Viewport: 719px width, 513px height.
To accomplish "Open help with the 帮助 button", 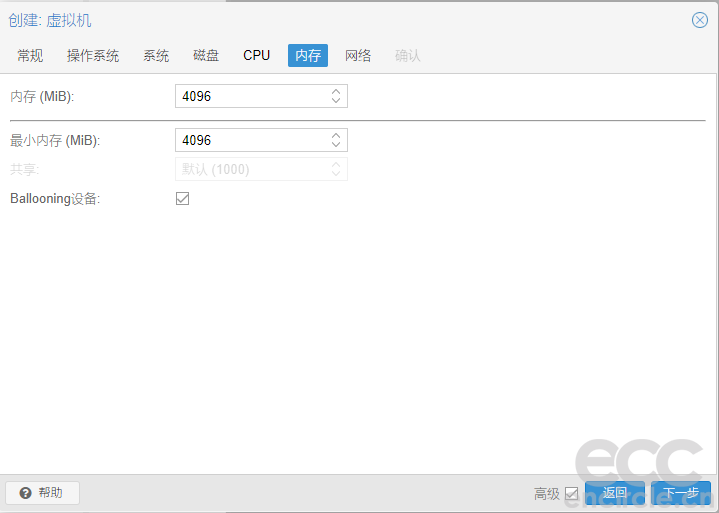I will [42, 493].
